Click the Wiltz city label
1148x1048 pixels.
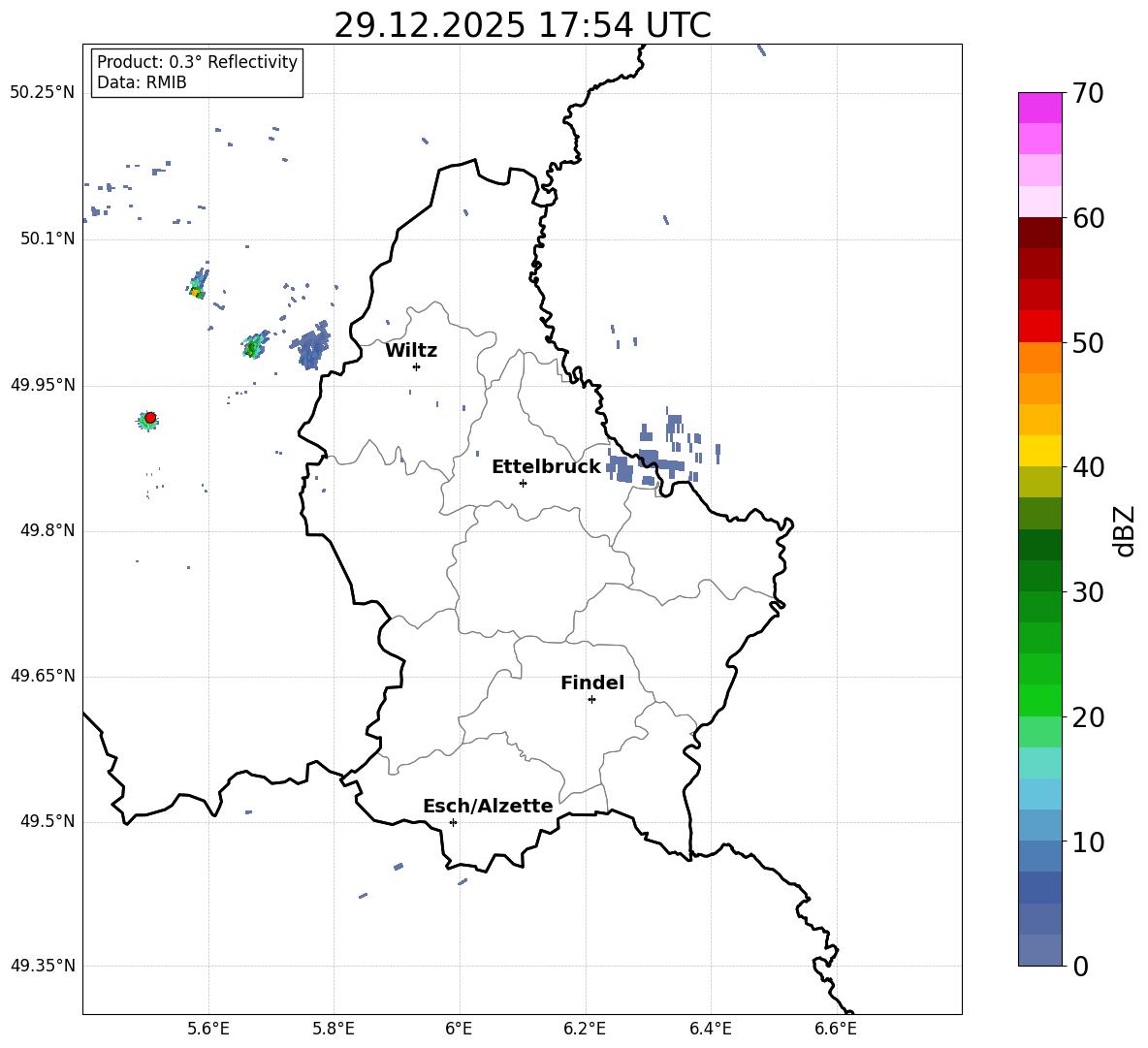pos(411,351)
